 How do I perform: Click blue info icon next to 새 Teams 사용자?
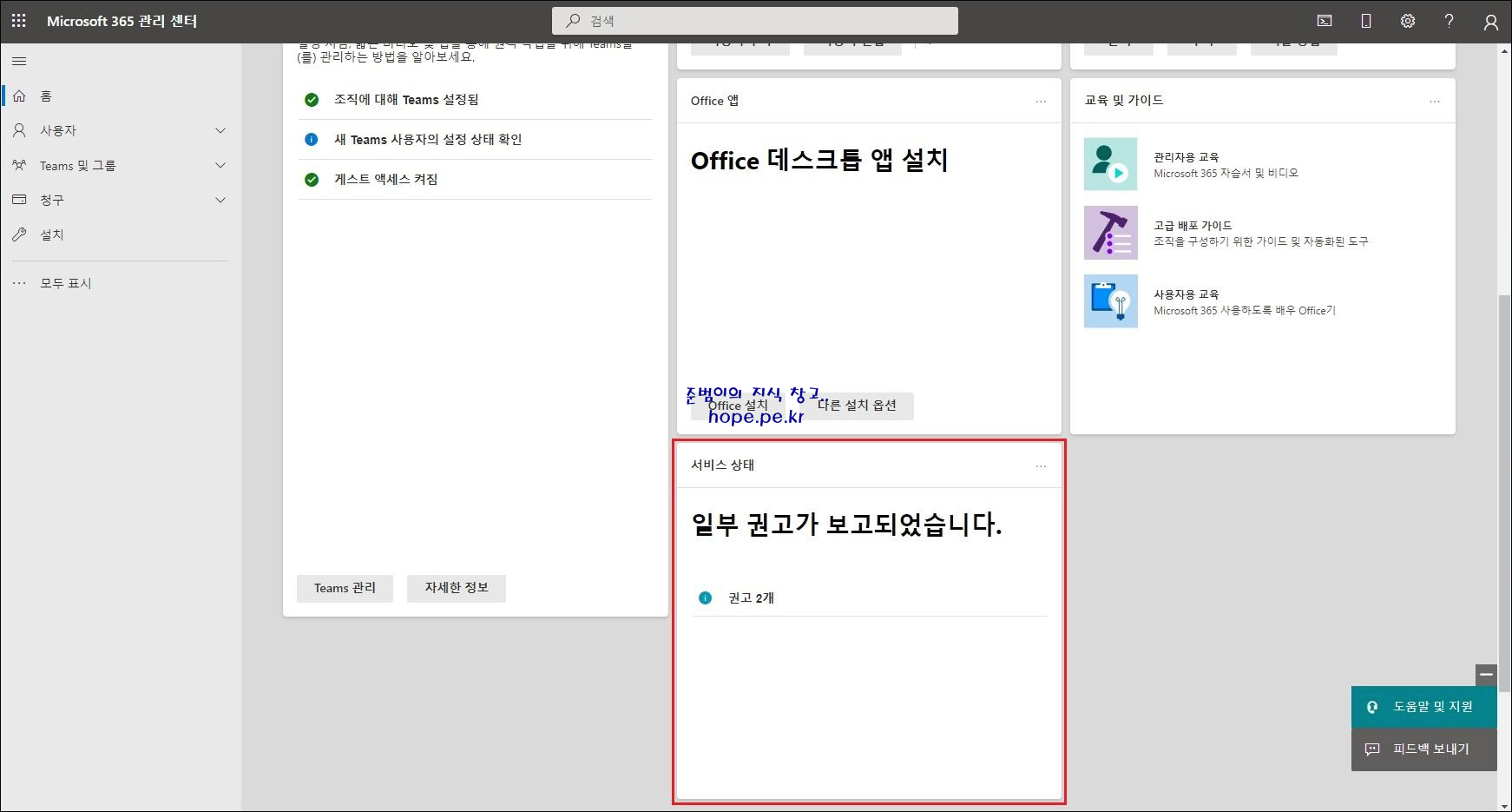[312, 140]
